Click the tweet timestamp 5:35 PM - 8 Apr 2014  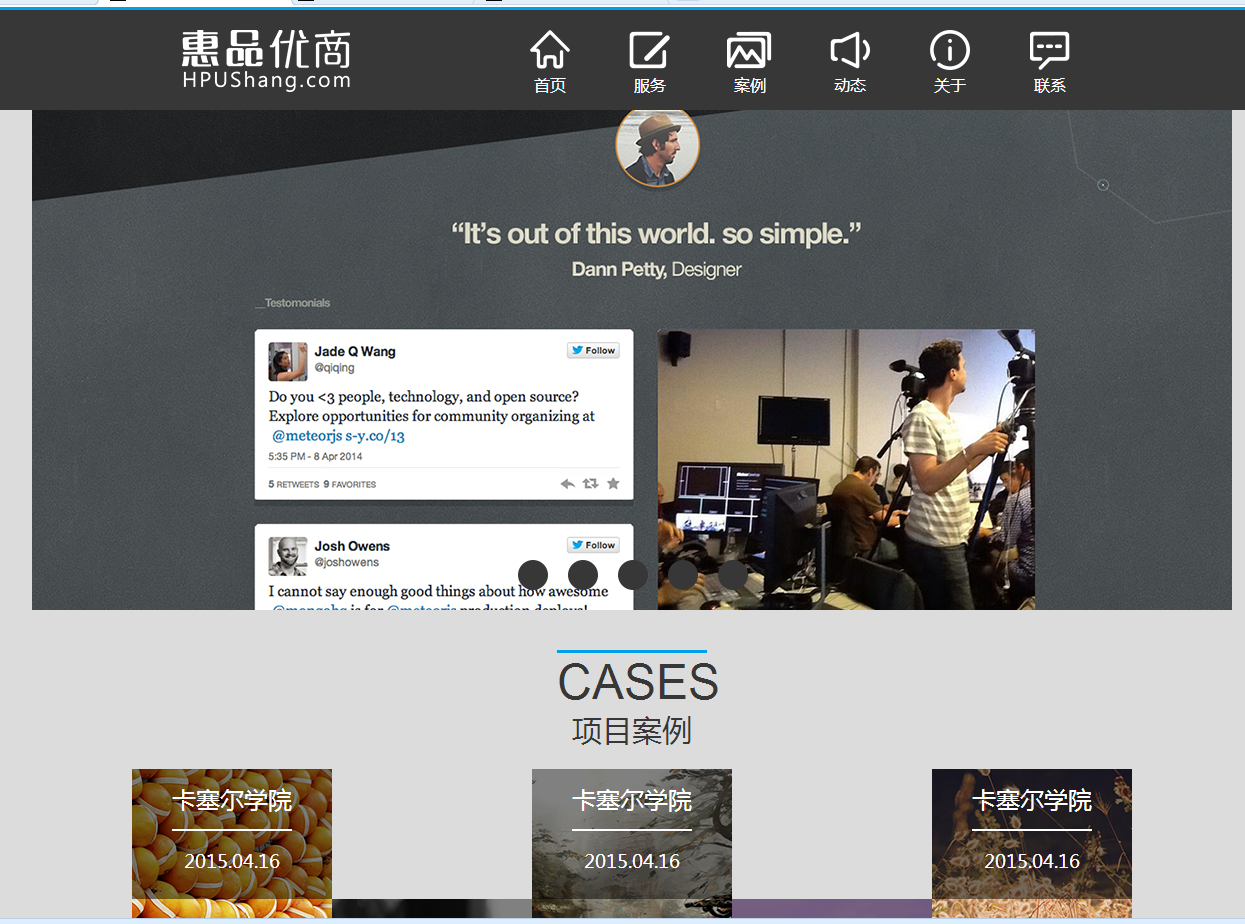point(315,456)
